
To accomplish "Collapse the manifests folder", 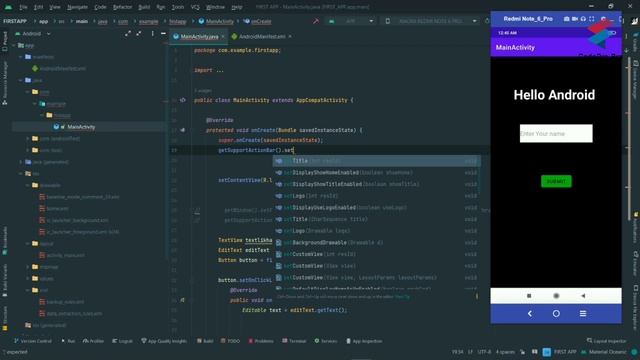I will [x=21, y=57].
